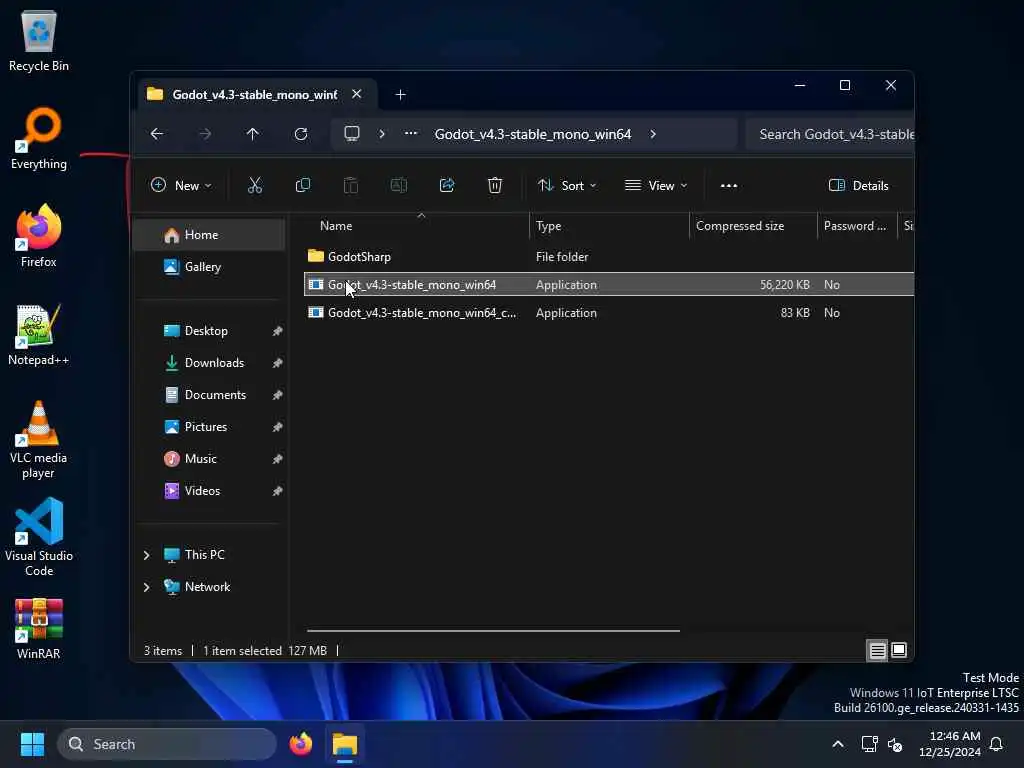The image size is (1024, 768).
Task: Select the Firefox desktop shortcut
Action: [39, 236]
